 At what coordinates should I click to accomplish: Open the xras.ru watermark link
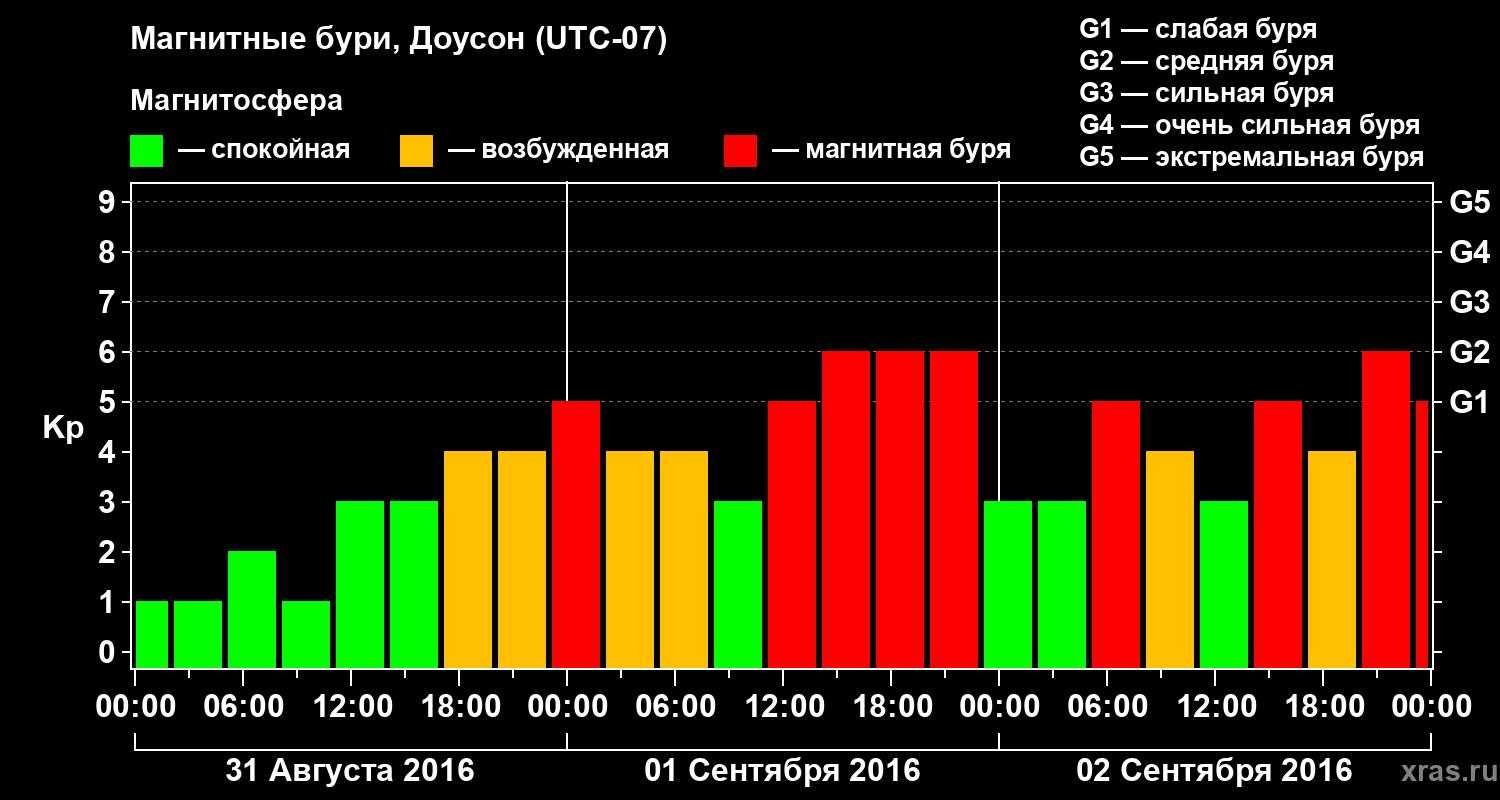[1444, 772]
